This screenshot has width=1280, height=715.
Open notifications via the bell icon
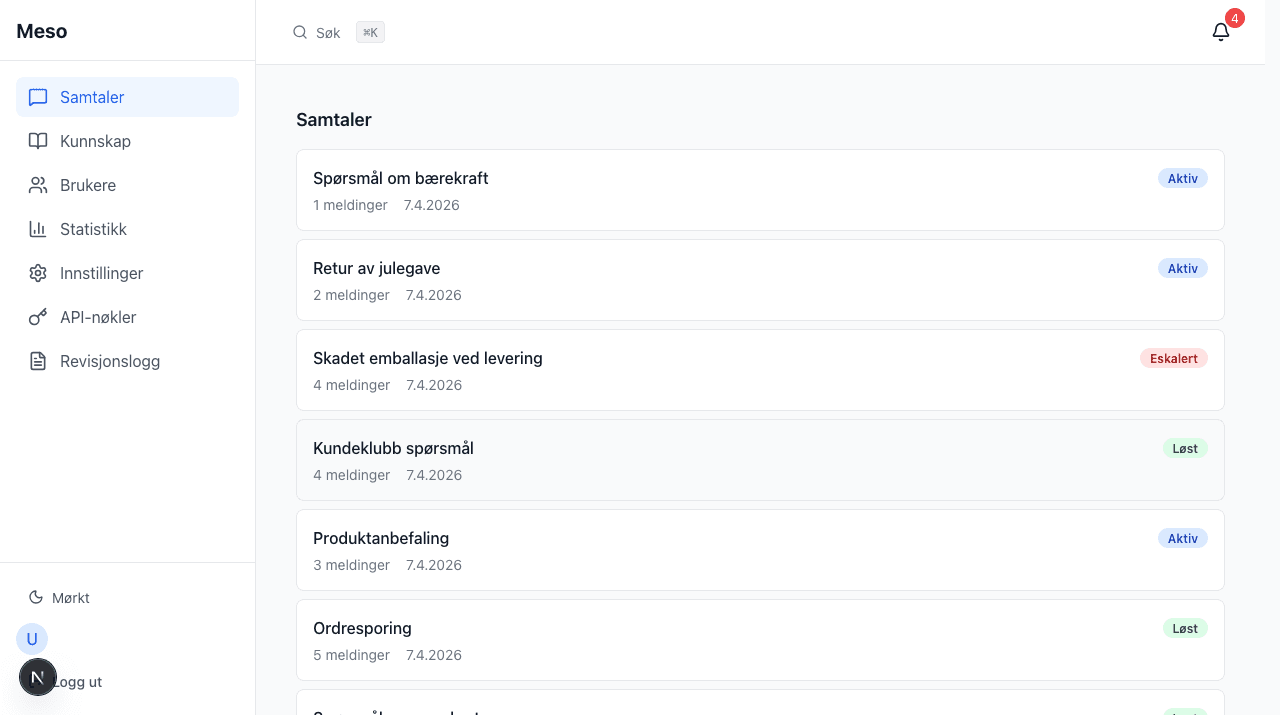coord(1220,31)
